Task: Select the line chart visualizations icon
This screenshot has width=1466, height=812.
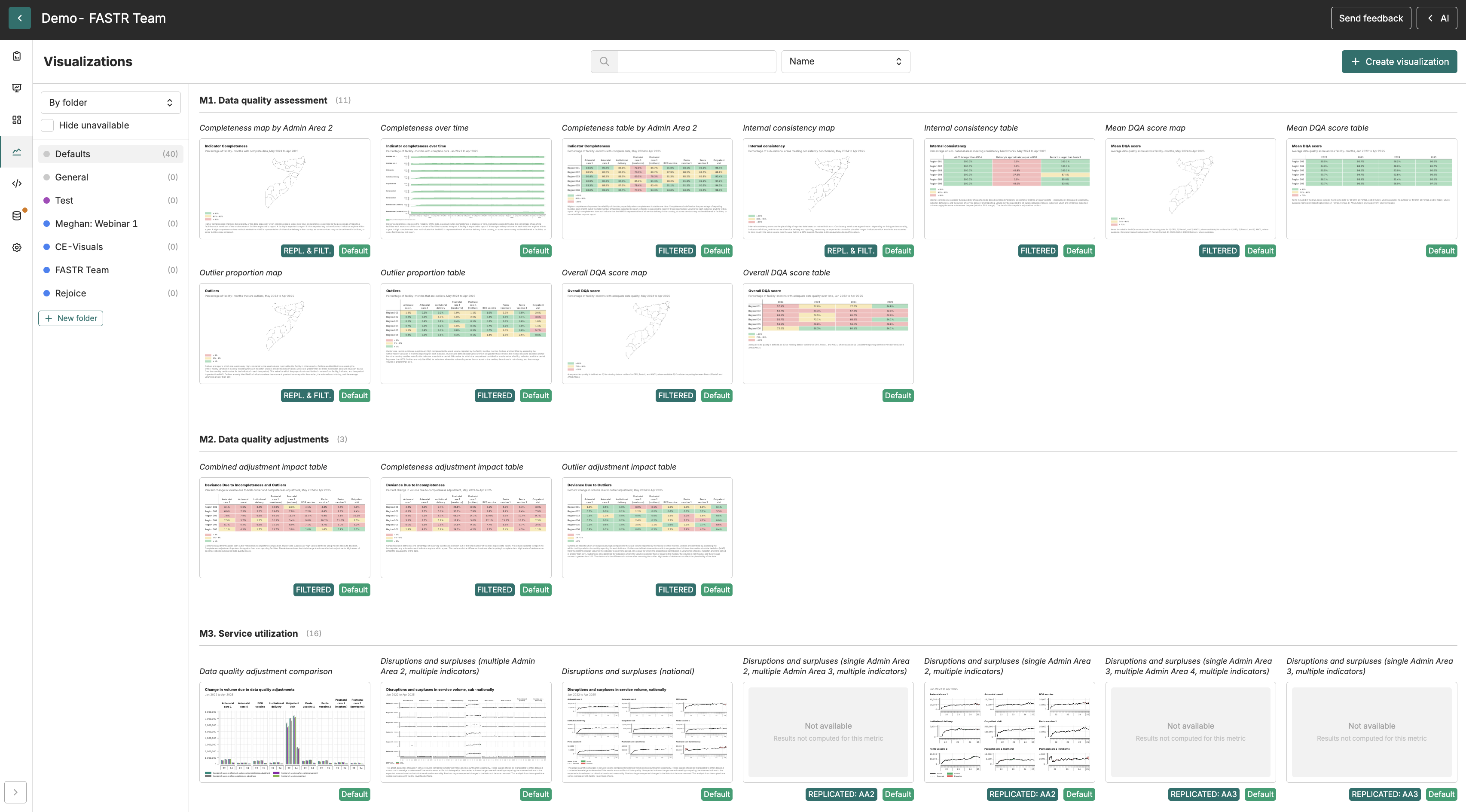Action: click(x=16, y=151)
